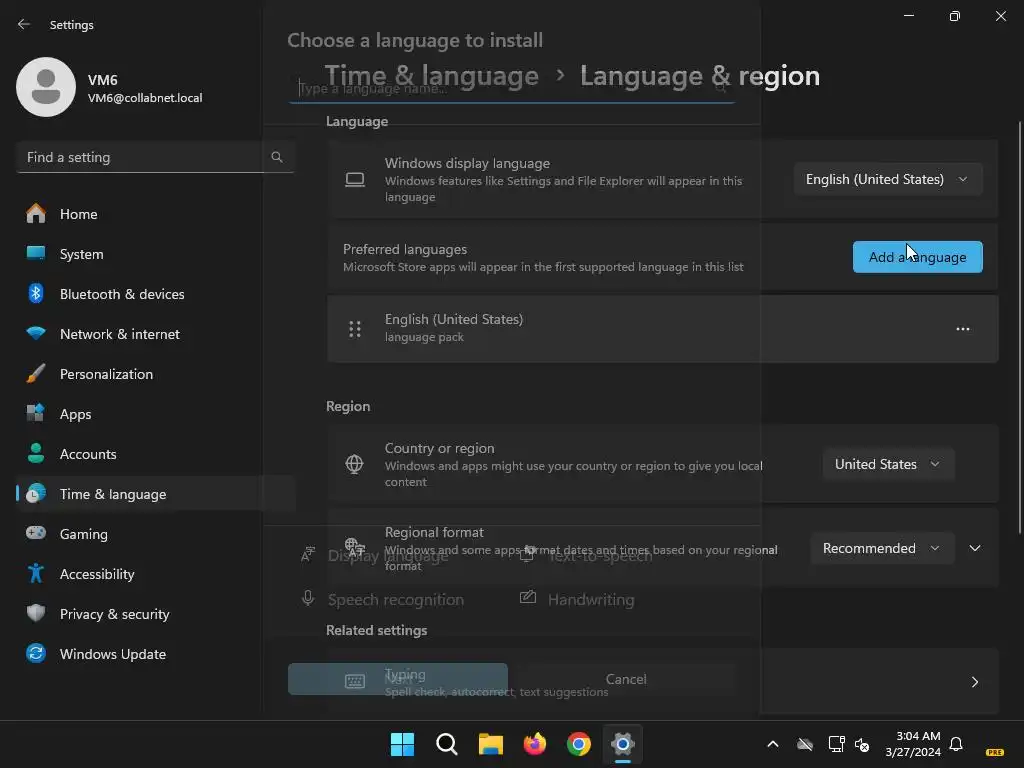Screen dimensions: 1024x768
Task: Click the Personalization paintbrush icon
Action: click(36, 374)
